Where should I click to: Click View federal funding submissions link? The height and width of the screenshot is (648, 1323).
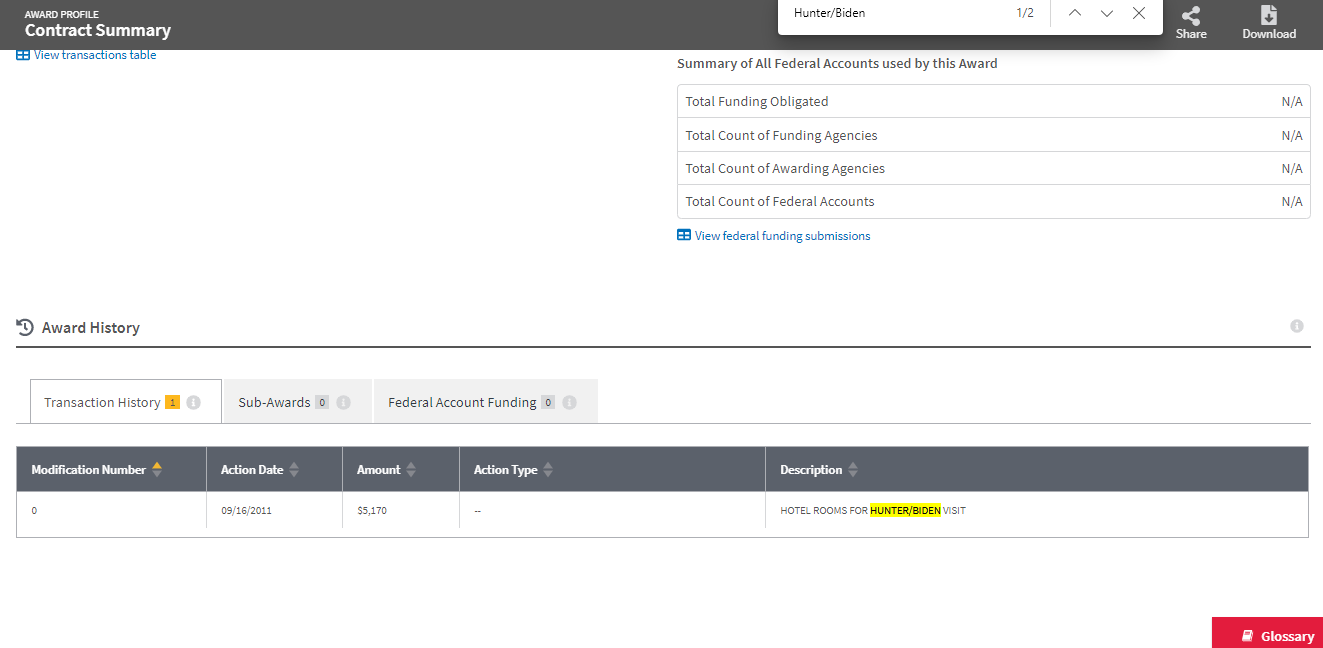782,236
